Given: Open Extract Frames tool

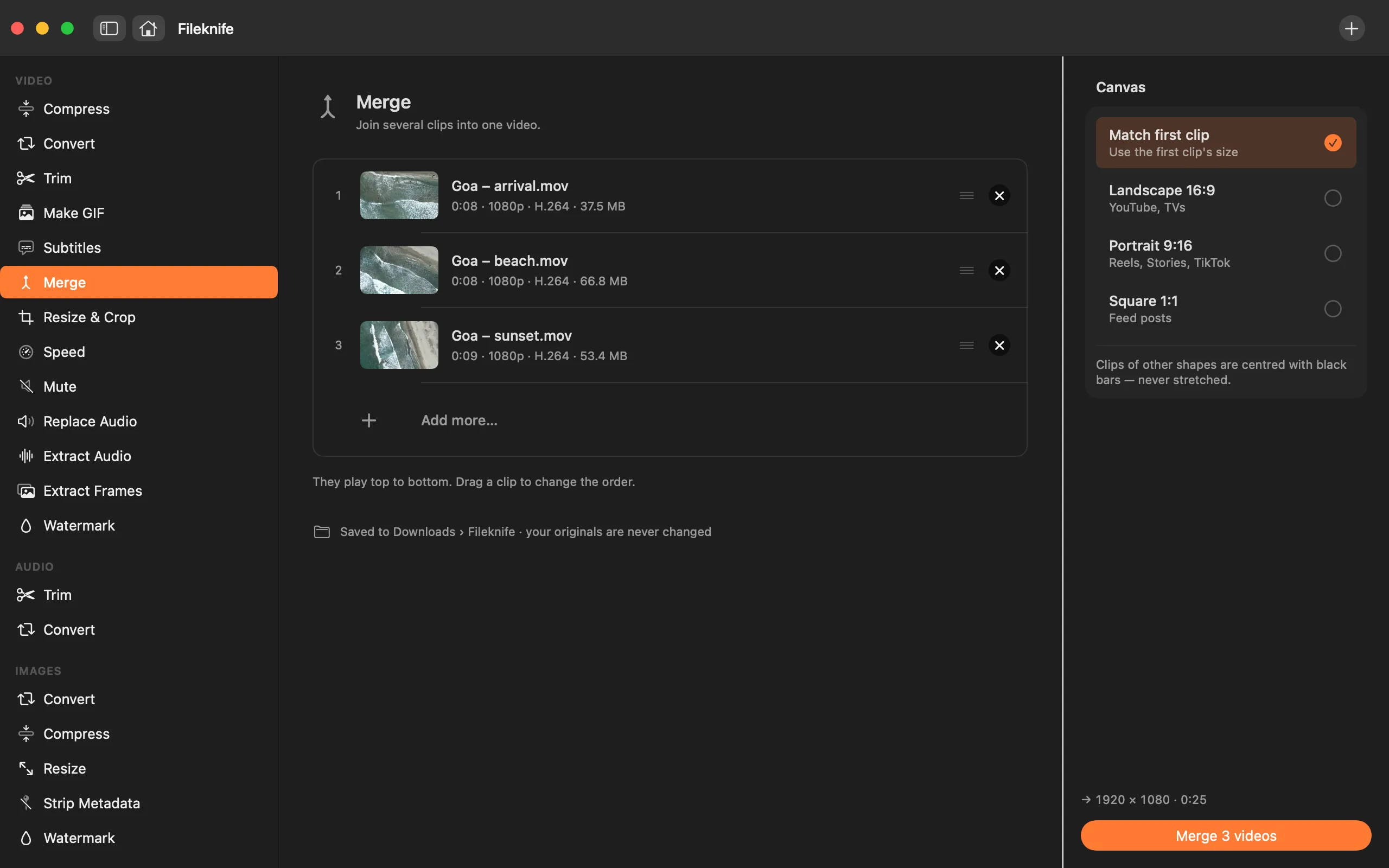Looking at the screenshot, I should coord(139,491).
